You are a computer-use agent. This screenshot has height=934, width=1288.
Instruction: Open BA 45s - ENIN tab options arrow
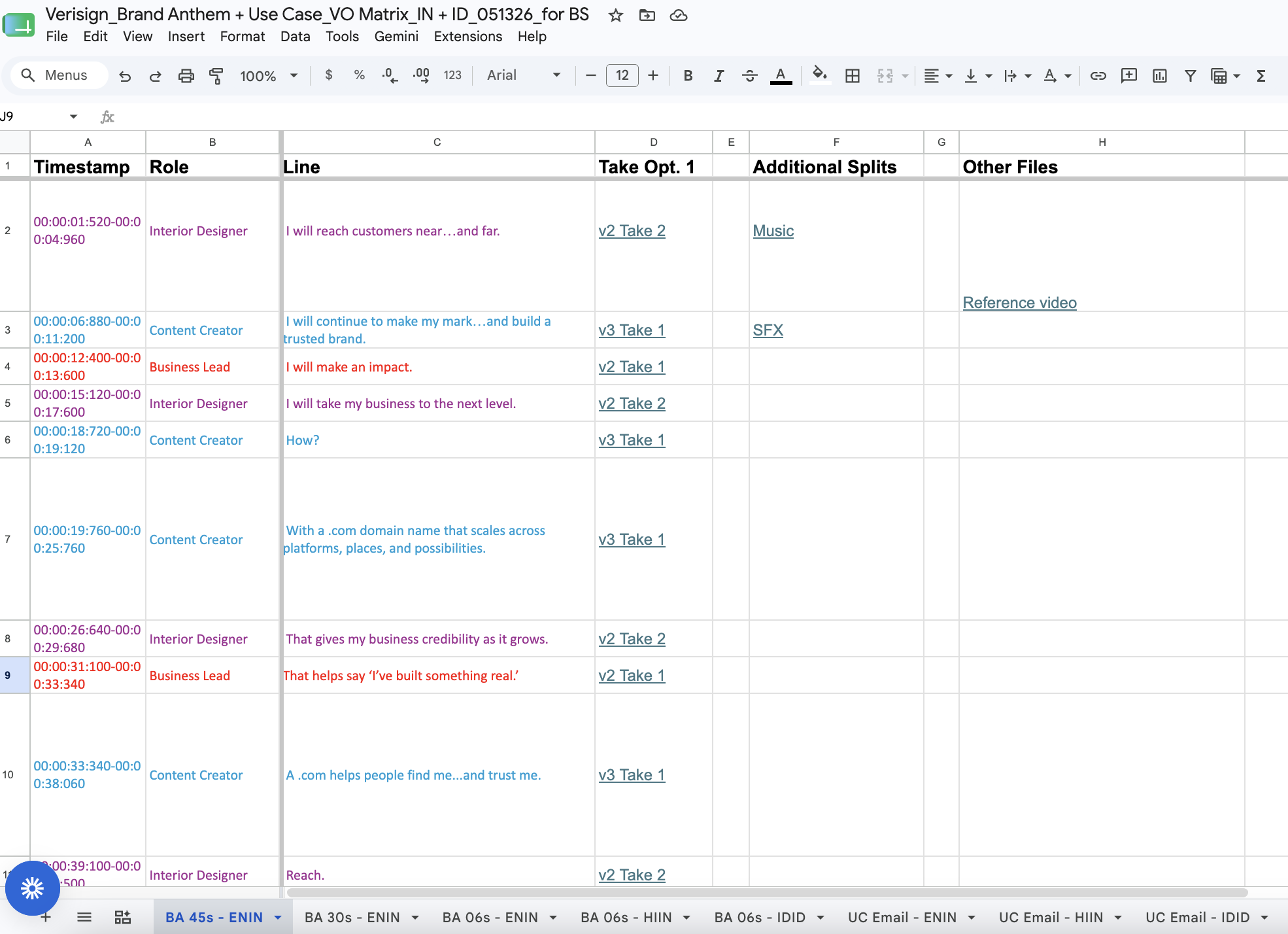pos(278,918)
